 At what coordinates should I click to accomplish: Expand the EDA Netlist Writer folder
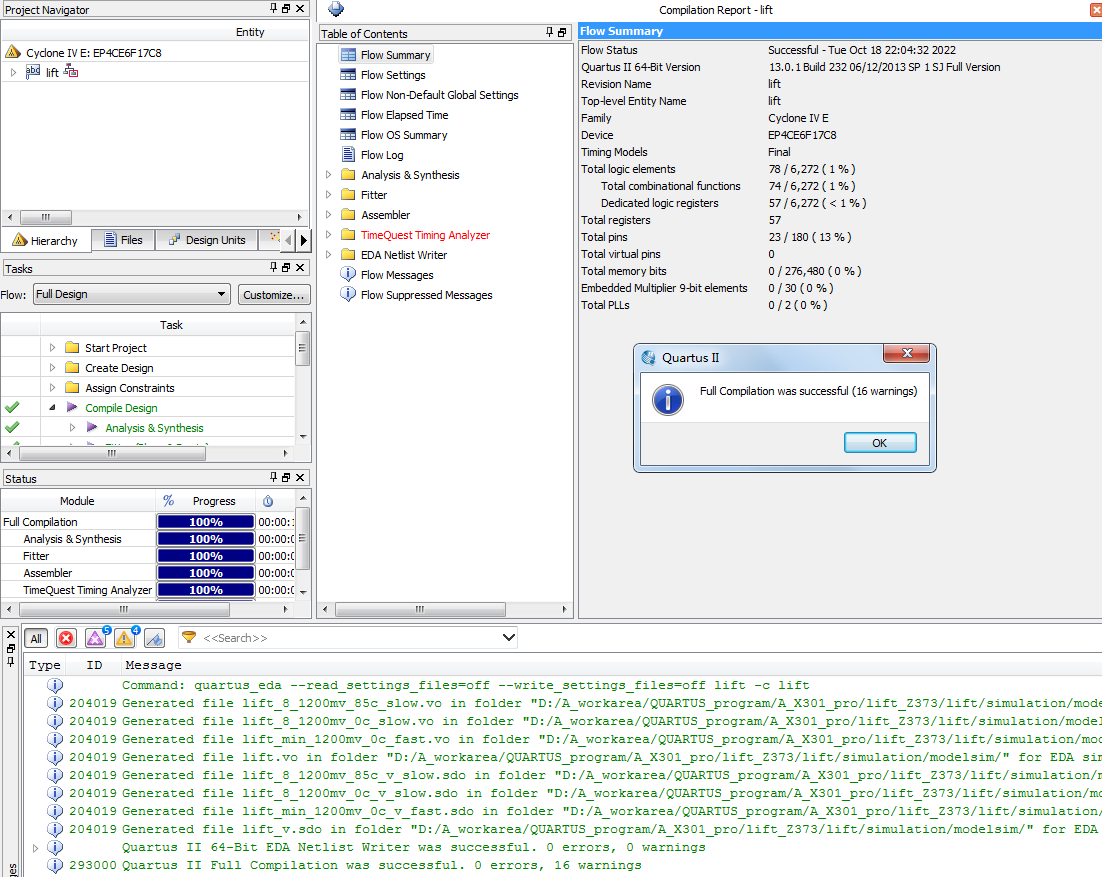coord(328,254)
